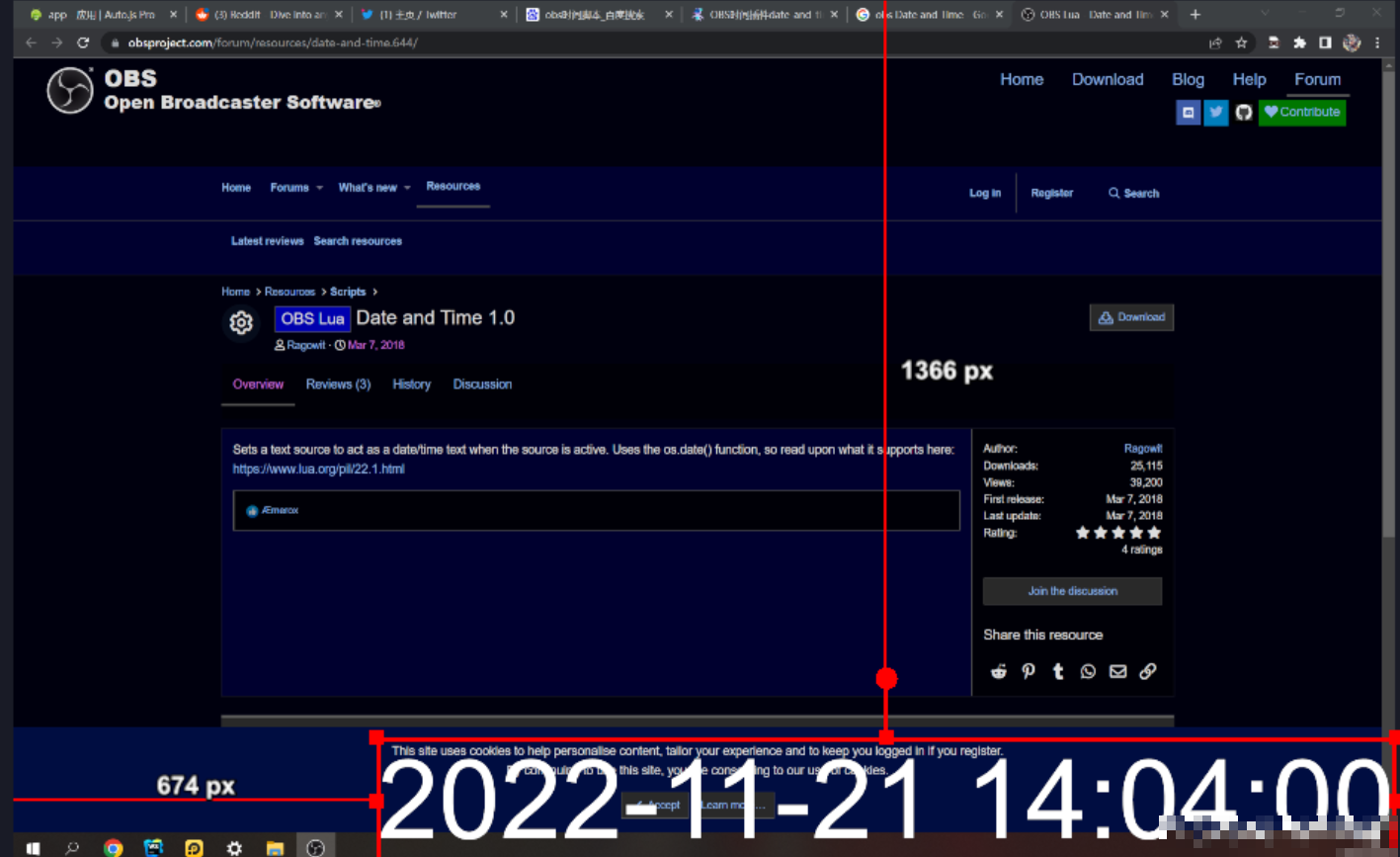Click Resources in the breadcrumb

coord(289,292)
